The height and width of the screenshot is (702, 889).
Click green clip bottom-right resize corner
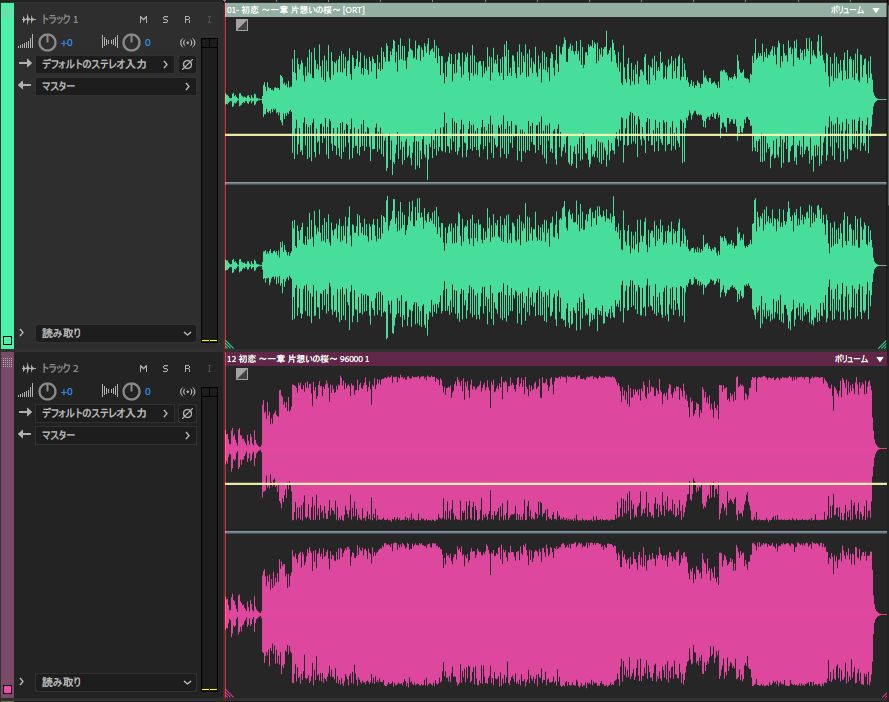click(x=882, y=344)
